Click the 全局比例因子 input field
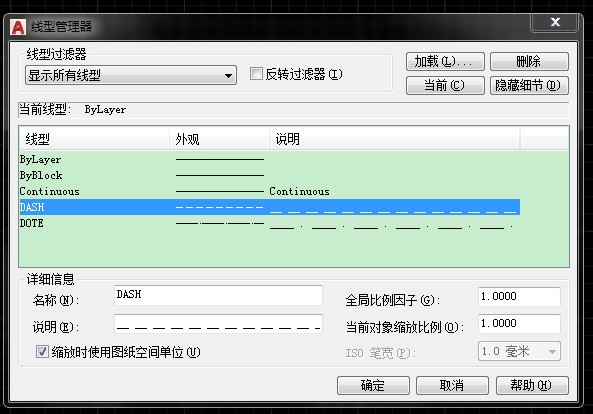Screen dimensions: 593x414 pos(519,297)
